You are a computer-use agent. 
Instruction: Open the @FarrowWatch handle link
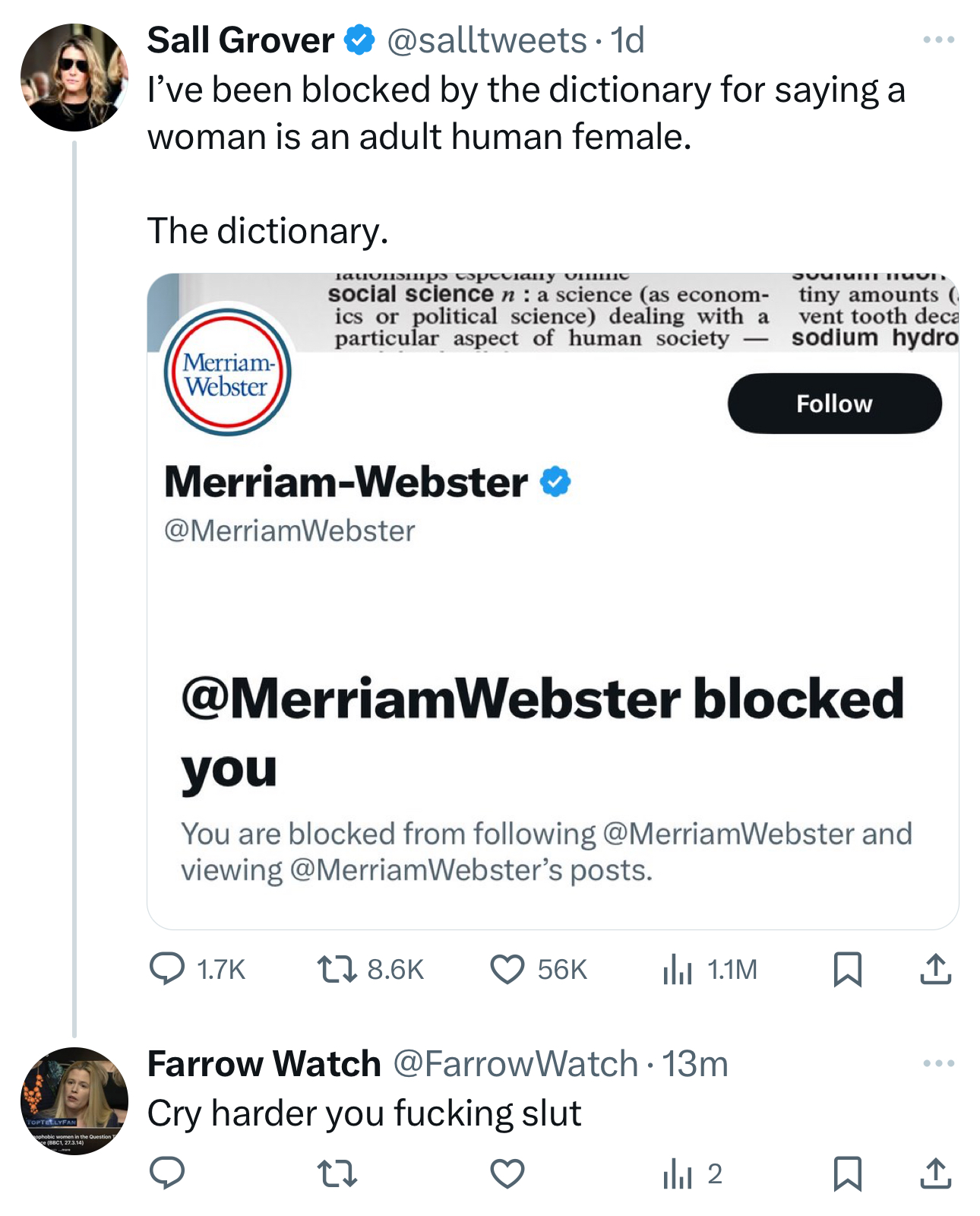click(515, 1063)
